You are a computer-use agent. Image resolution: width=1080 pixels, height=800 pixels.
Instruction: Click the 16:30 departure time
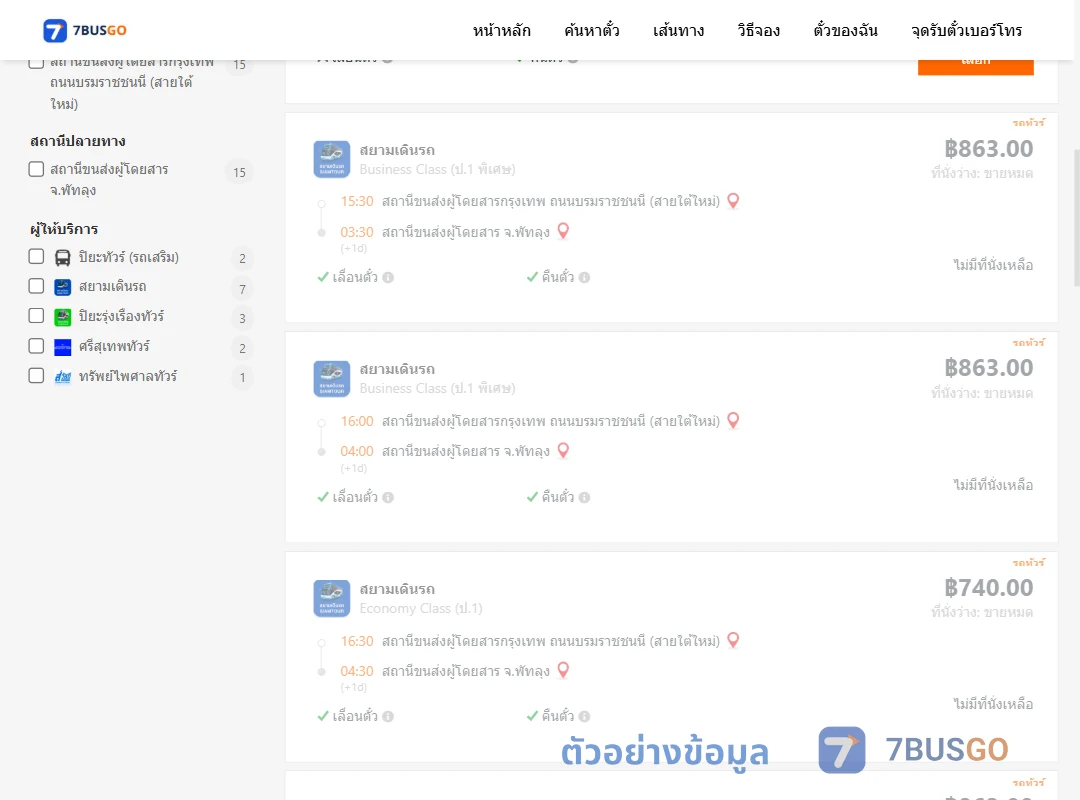click(357, 641)
